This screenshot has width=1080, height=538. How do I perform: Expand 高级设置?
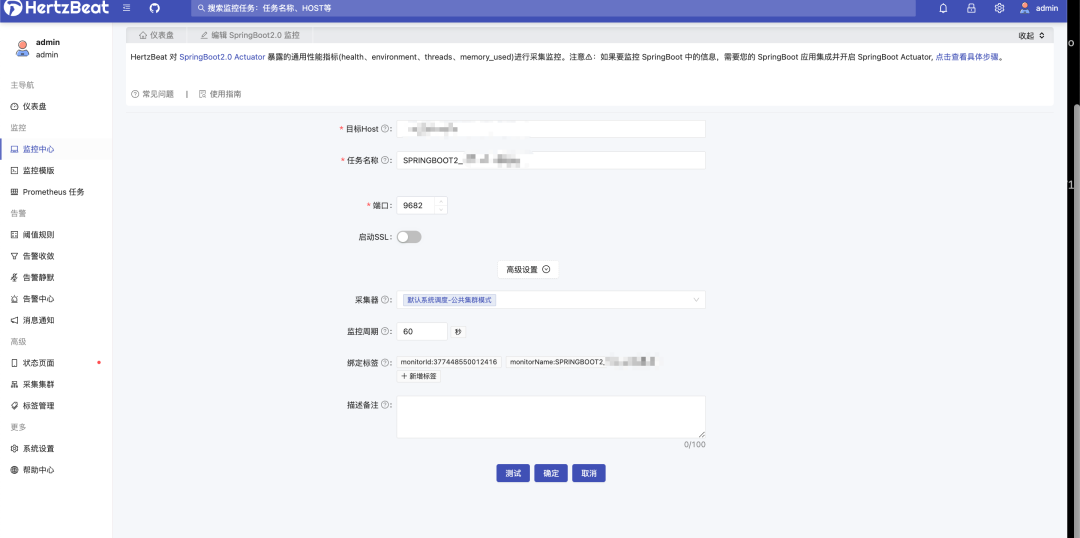528,269
